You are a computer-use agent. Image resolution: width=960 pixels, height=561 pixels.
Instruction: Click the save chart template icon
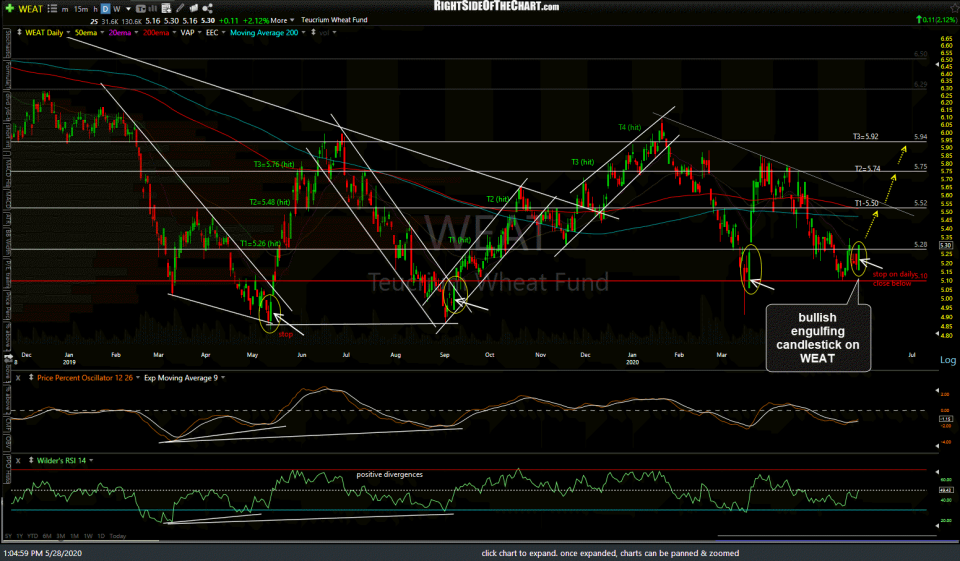(x=167, y=9)
